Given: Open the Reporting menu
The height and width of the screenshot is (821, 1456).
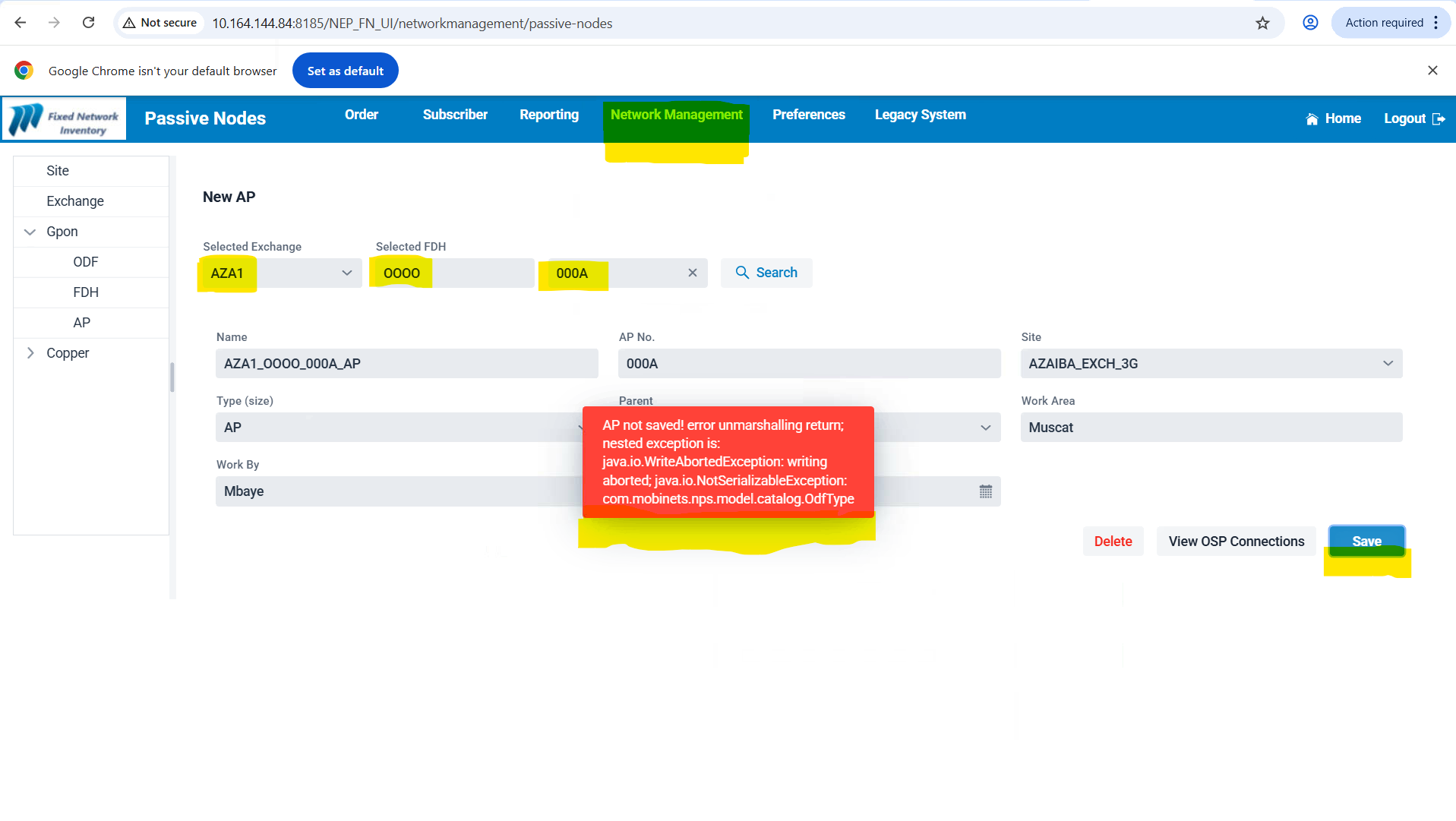Looking at the screenshot, I should pos(548,115).
